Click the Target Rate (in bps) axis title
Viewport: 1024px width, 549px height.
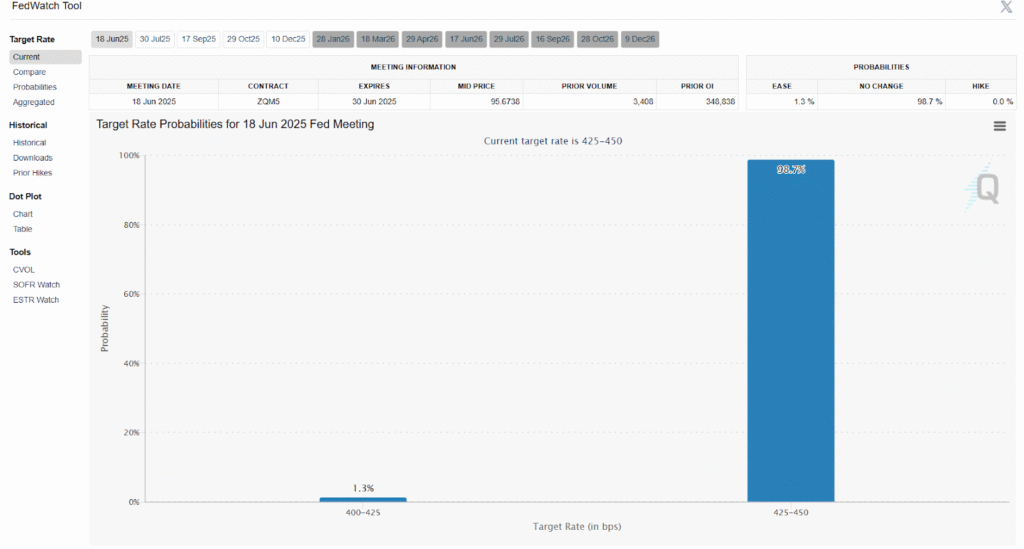click(x=577, y=526)
